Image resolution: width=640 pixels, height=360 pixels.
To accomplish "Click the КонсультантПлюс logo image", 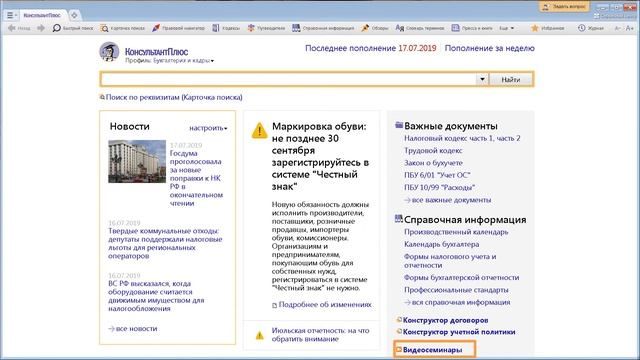I will click(109, 52).
